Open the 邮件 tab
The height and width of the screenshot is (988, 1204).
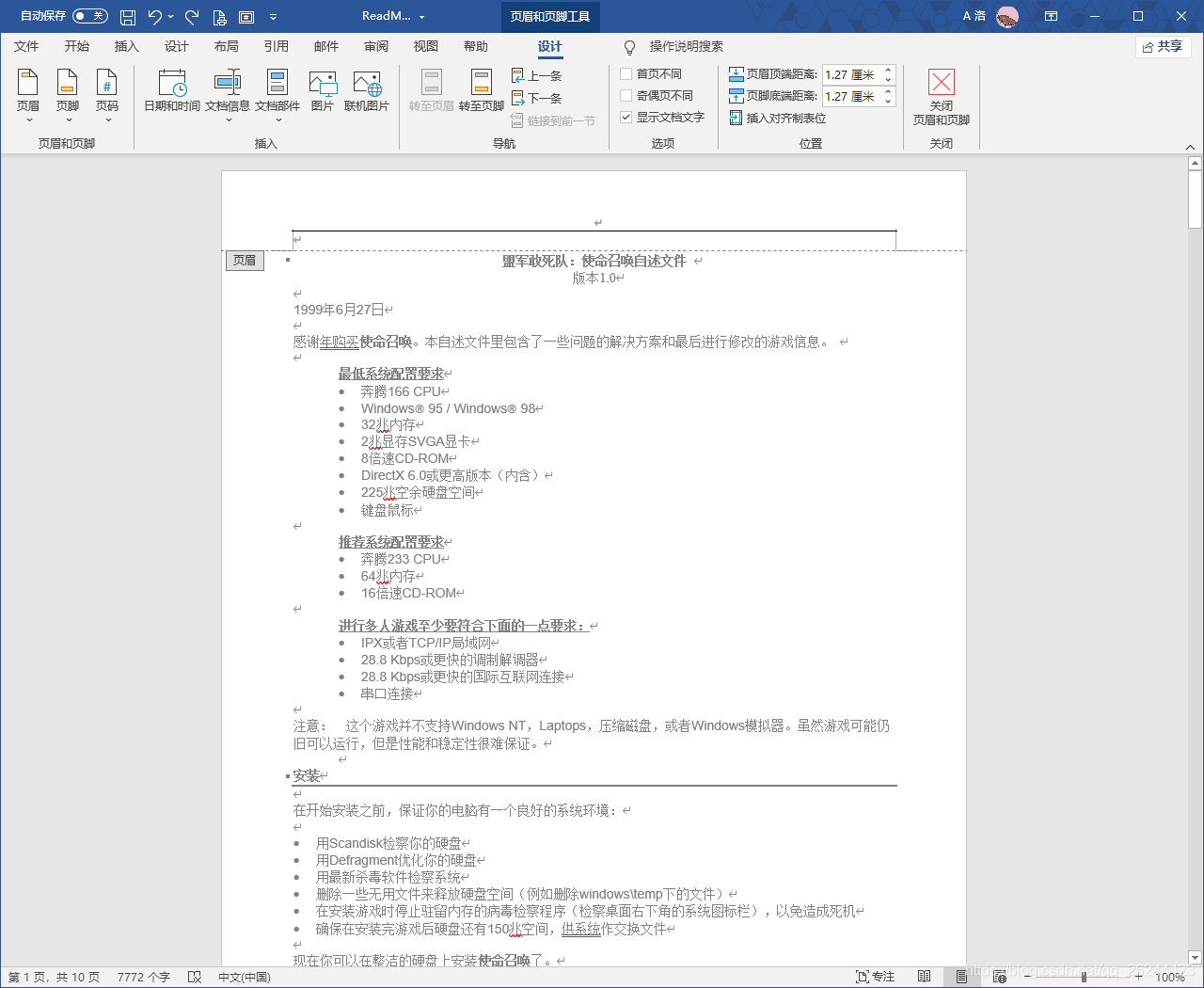tap(326, 46)
